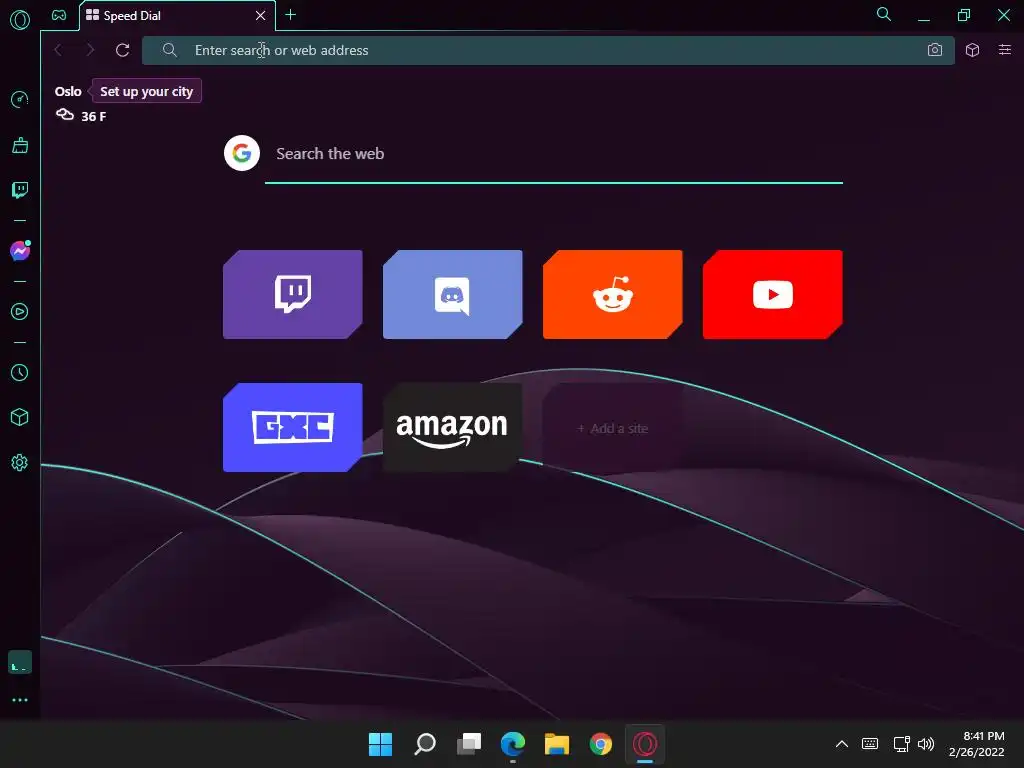1024x768 pixels.
Task: Click the 36 F weather reading
Action: click(93, 116)
